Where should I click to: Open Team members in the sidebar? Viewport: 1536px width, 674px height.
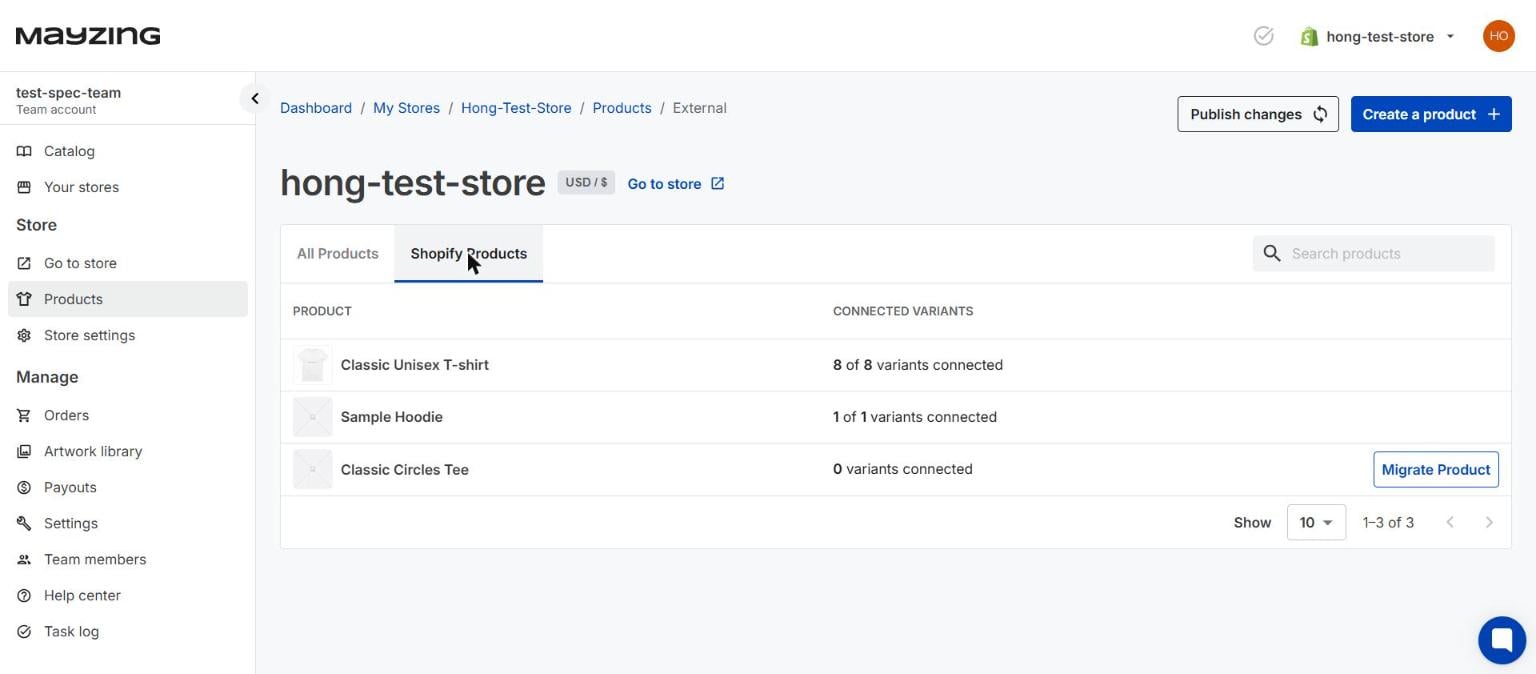[128, 559]
